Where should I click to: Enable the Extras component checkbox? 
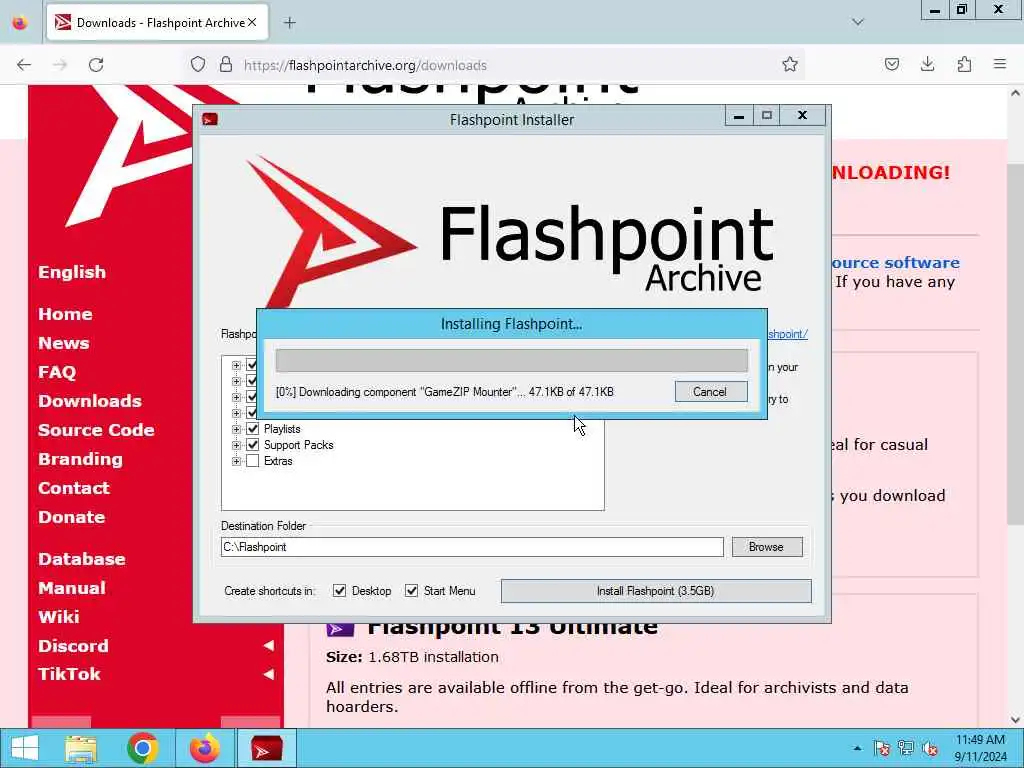click(x=253, y=461)
